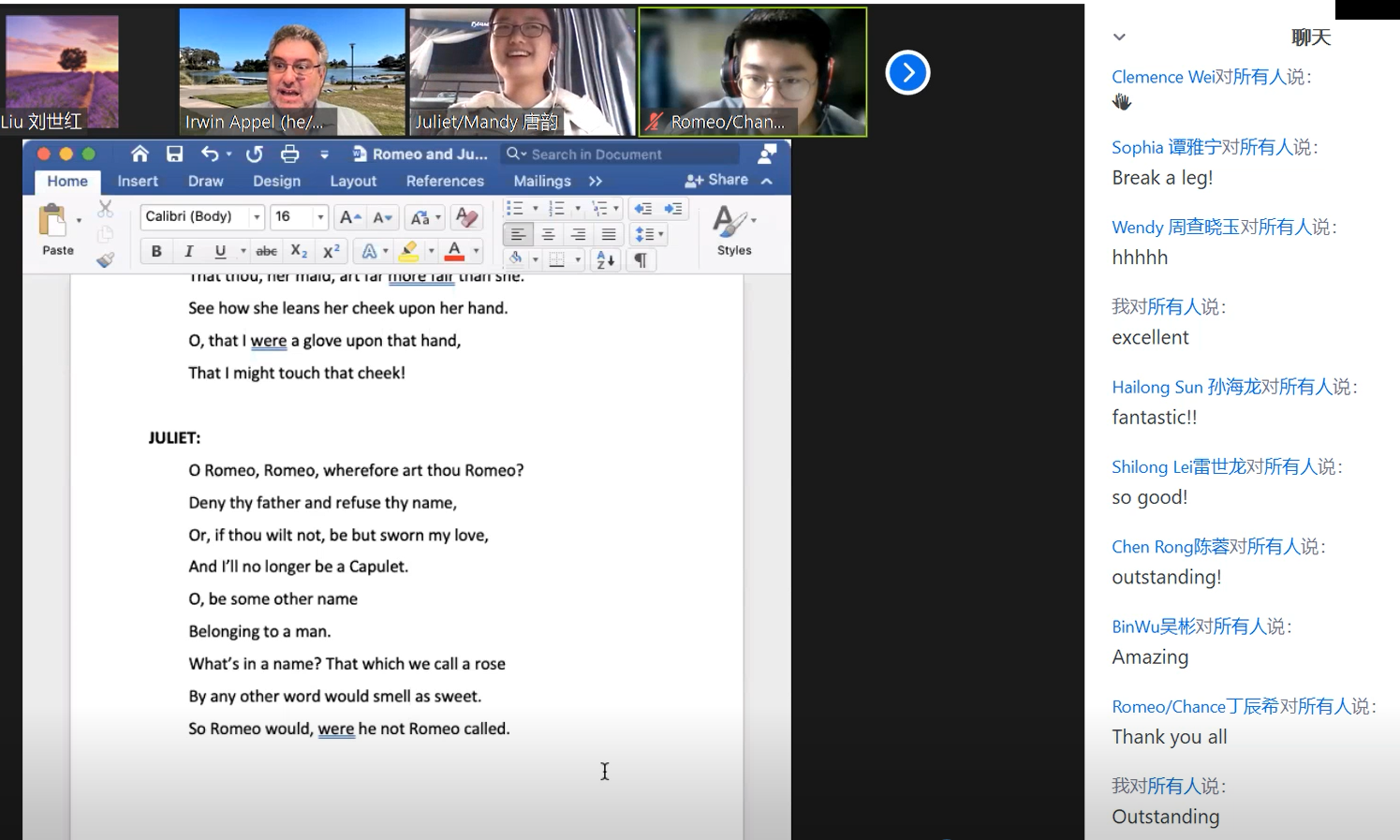Click the Sort A-Z icon

coord(606,260)
